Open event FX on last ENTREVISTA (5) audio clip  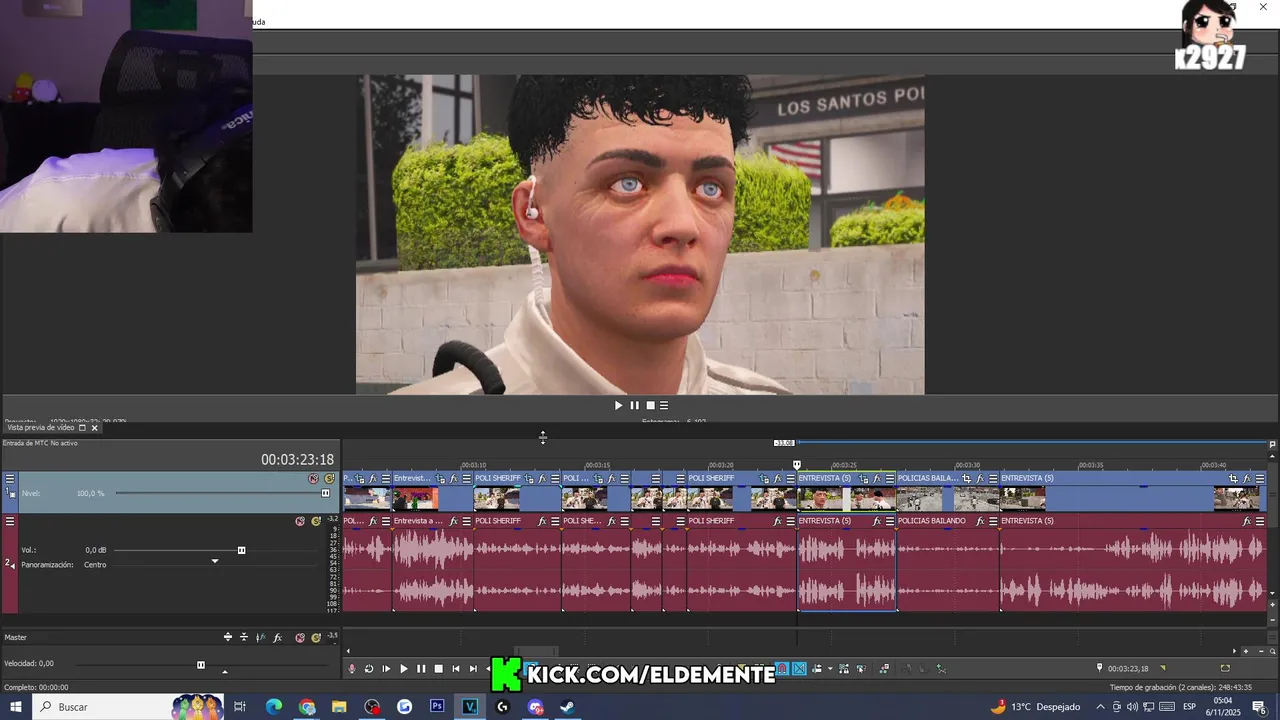(1246, 521)
